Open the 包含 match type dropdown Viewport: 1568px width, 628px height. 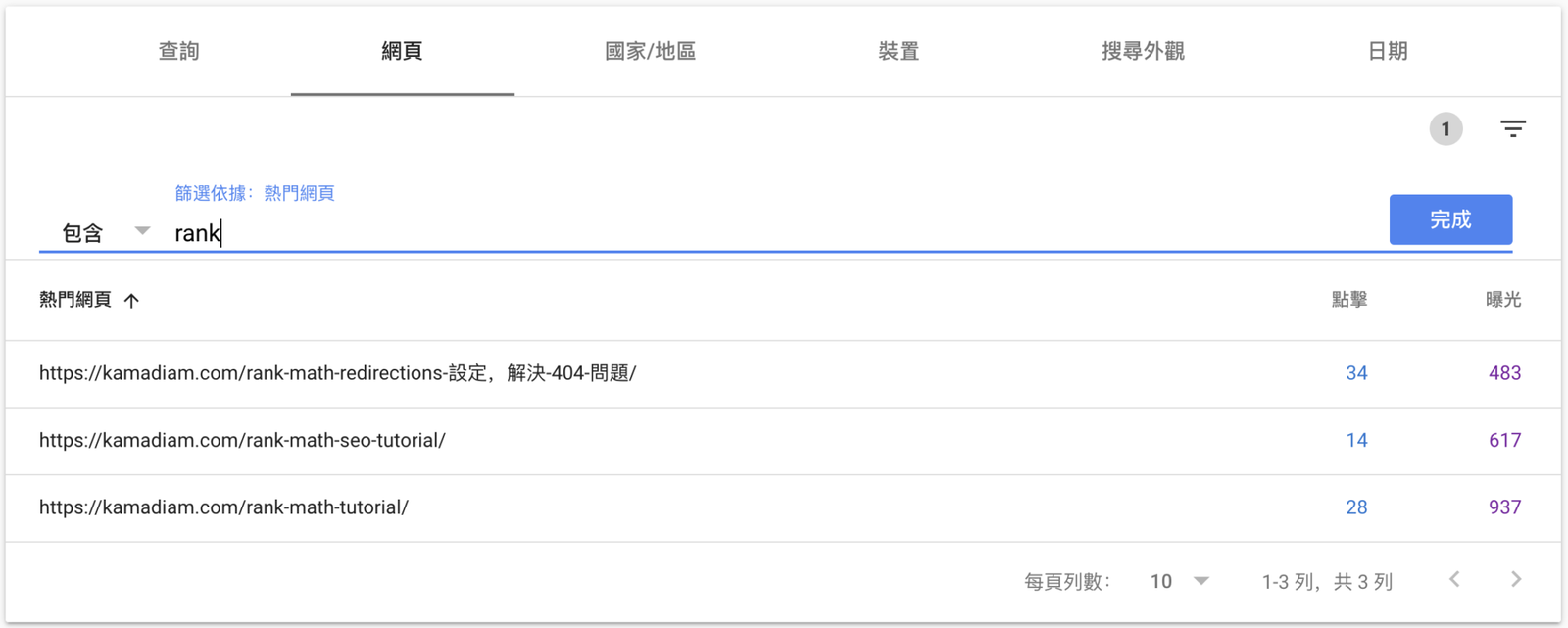(x=105, y=232)
